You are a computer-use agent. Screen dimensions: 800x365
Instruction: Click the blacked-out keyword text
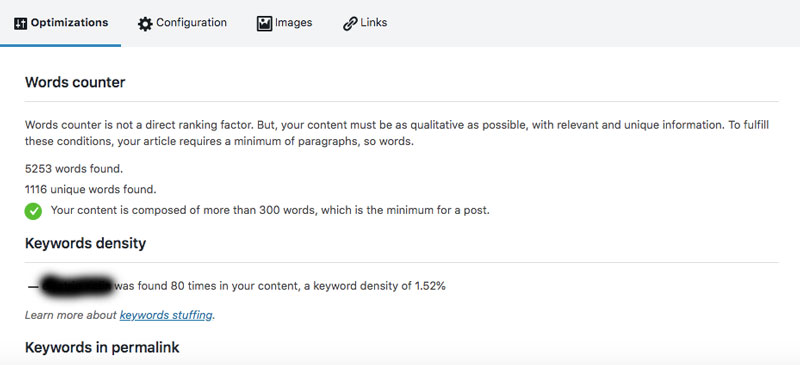(x=78, y=284)
